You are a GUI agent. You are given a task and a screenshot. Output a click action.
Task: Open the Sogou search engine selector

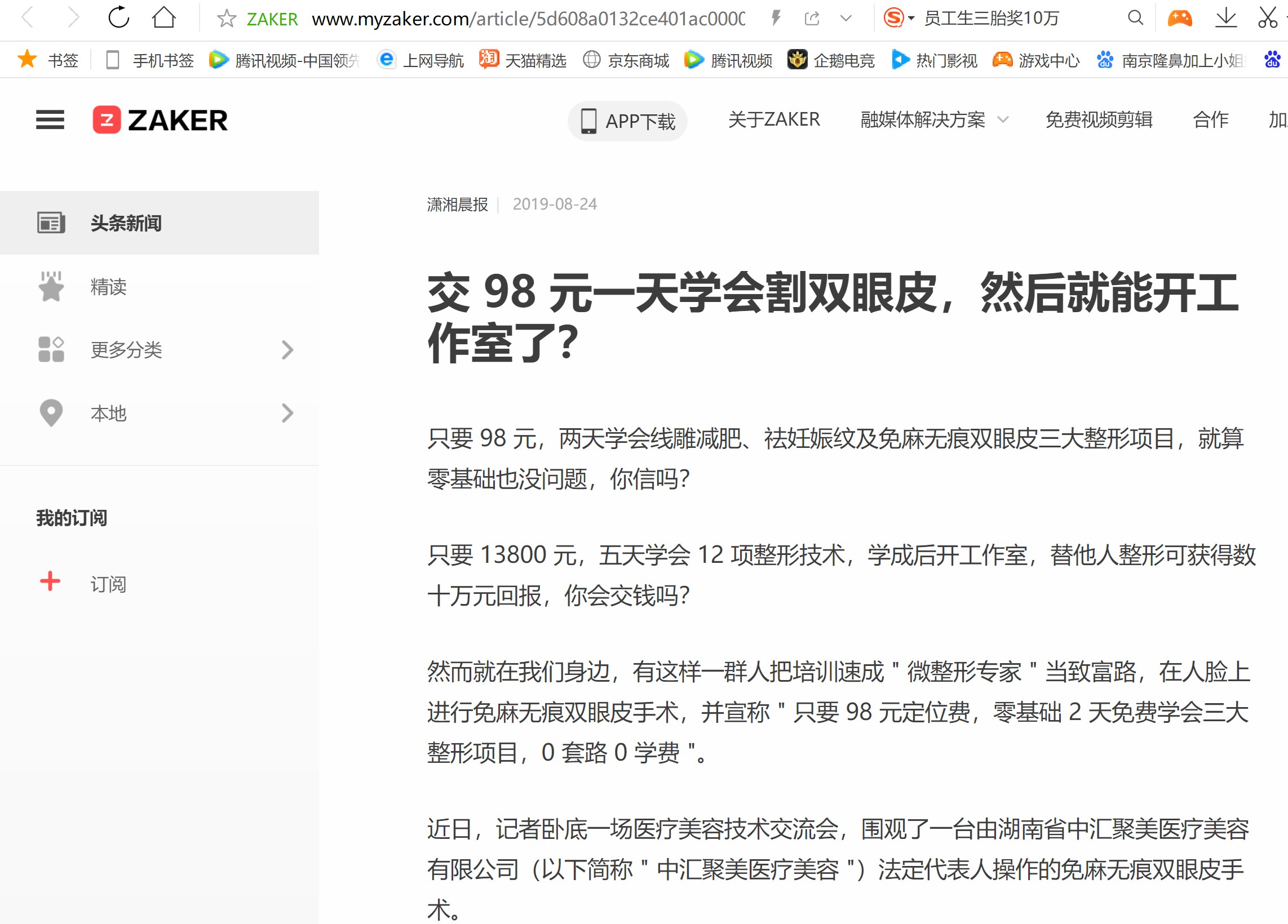click(898, 18)
